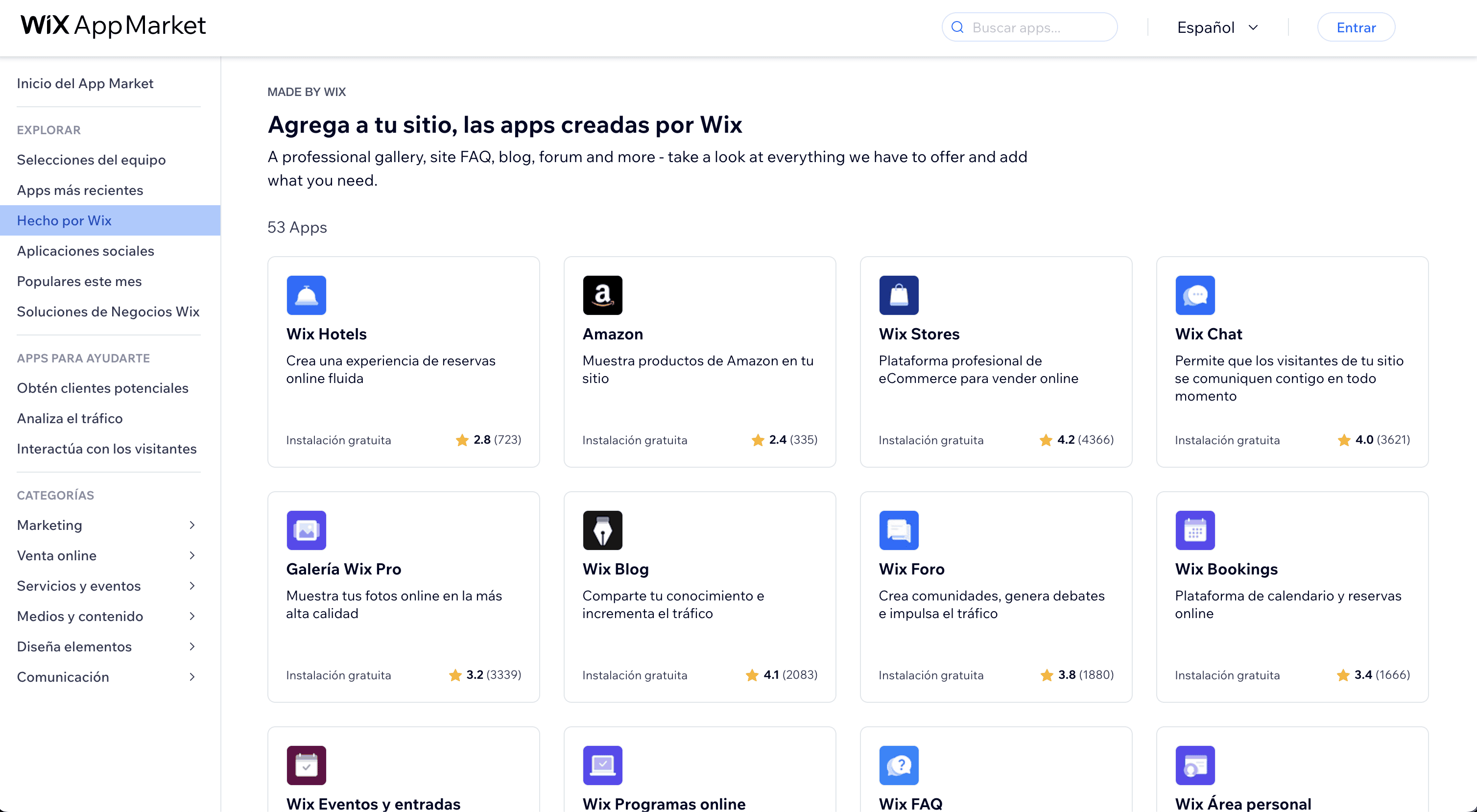Click the Galería Wix Pro image icon
This screenshot has width=1477, height=812.
point(306,530)
